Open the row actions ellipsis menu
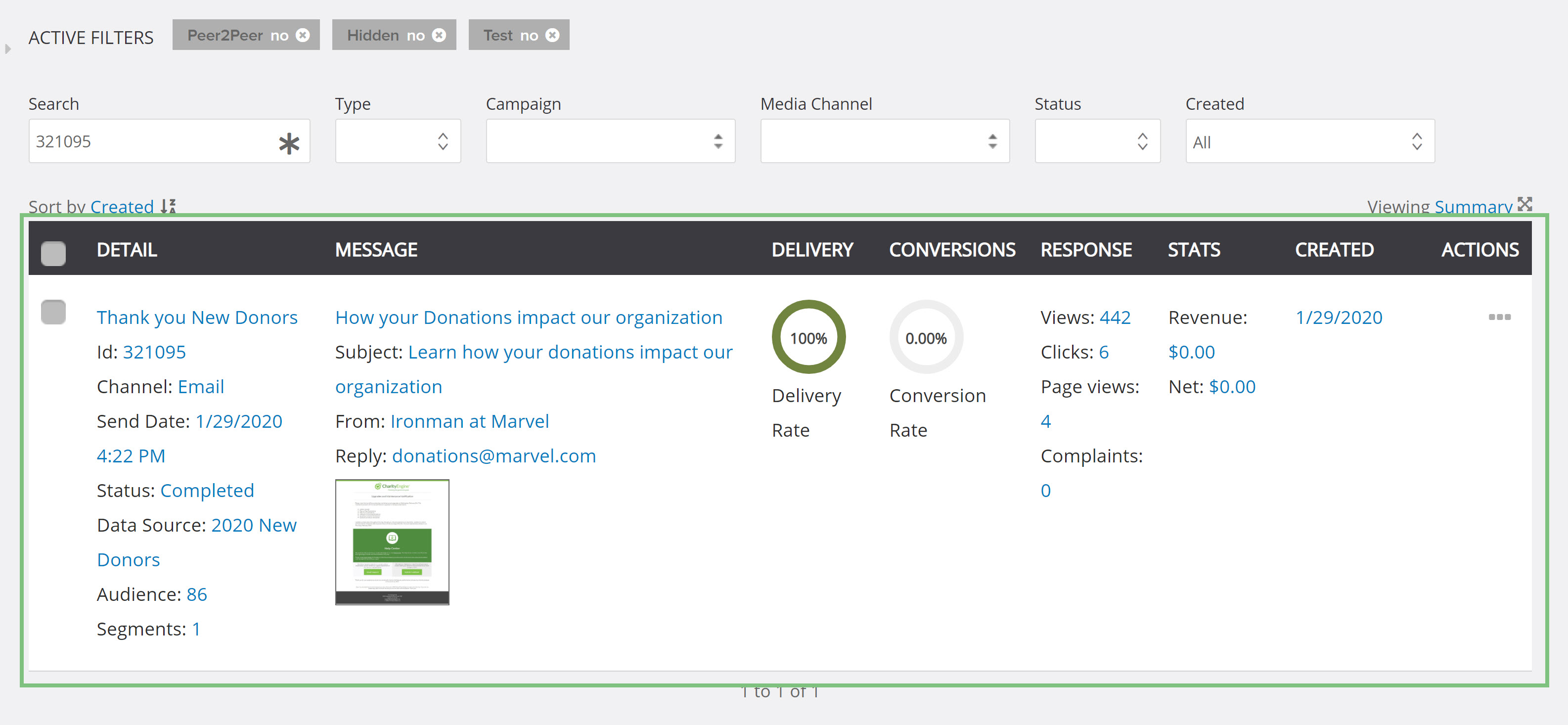Viewport: 1568px width, 725px height. pos(1499,317)
